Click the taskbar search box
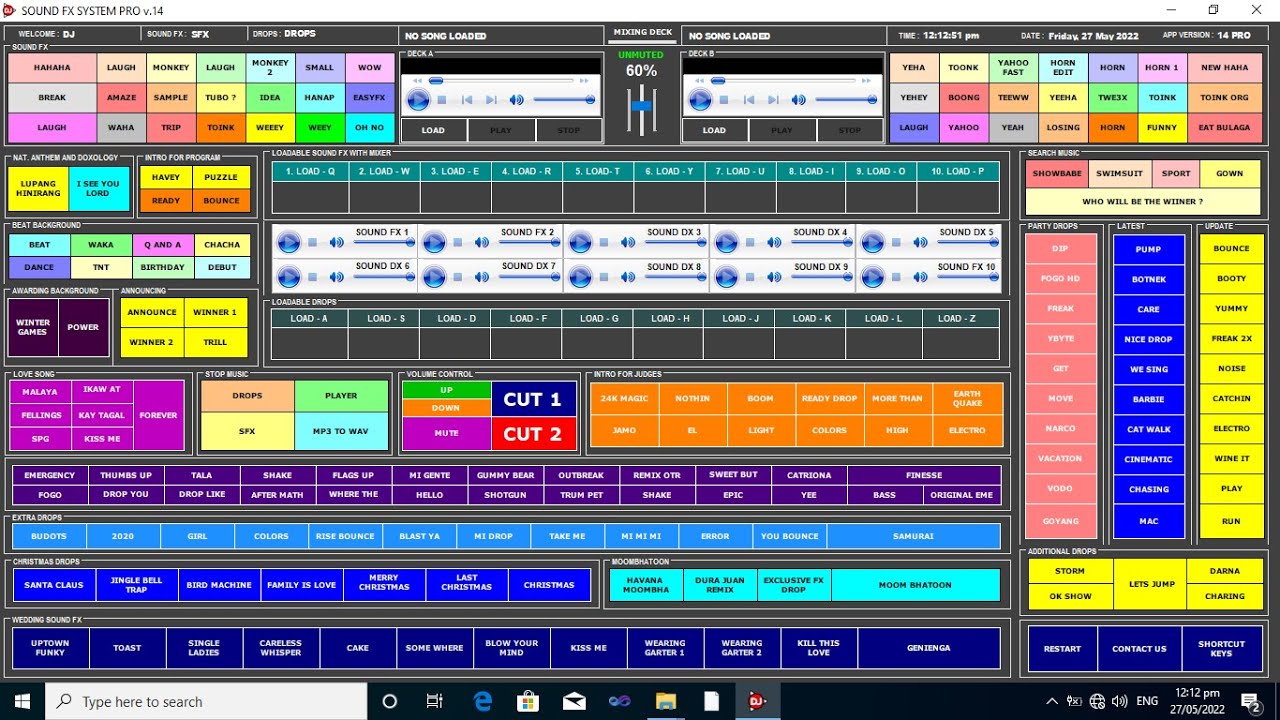The height and width of the screenshot is (720, 1280). [206, 701]
